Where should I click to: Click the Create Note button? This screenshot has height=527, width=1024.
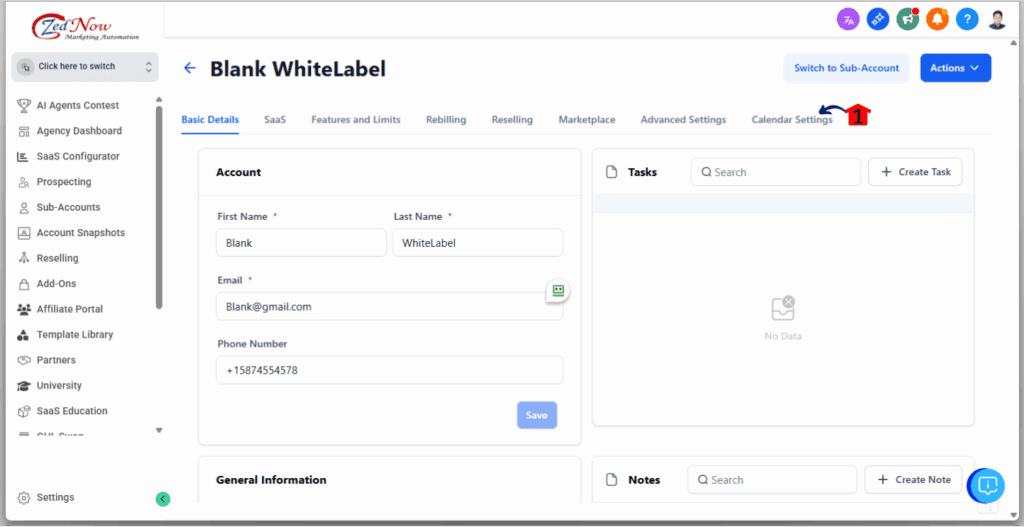click(913, 479)
